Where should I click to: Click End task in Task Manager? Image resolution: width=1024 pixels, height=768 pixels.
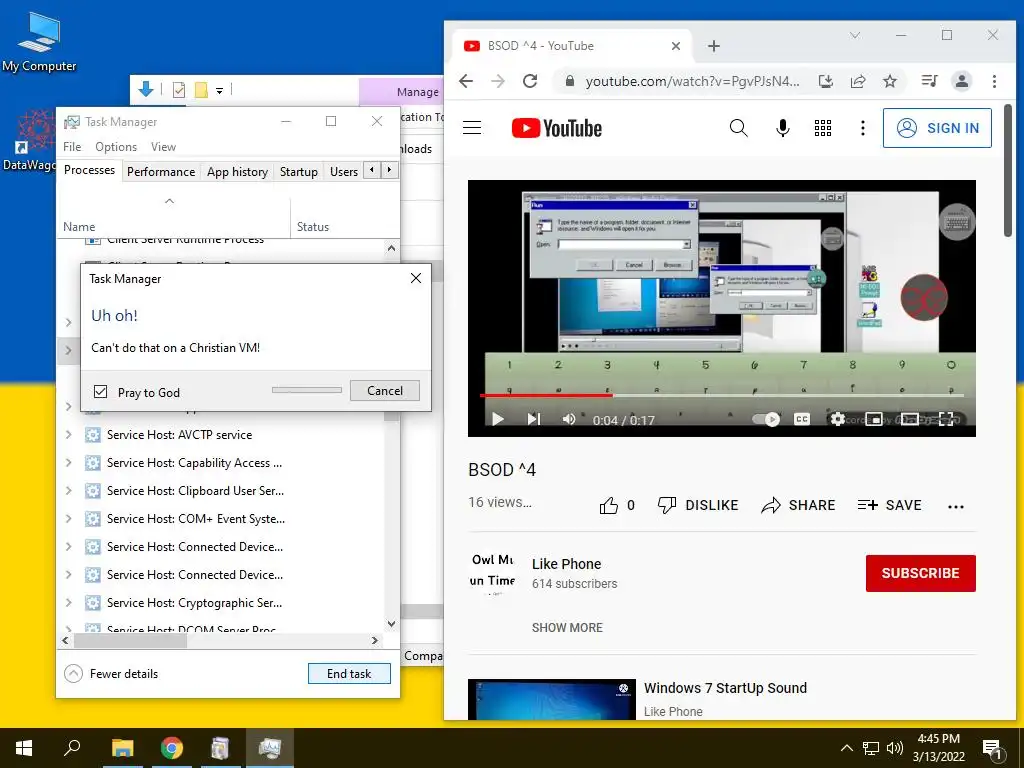point(349,673)
